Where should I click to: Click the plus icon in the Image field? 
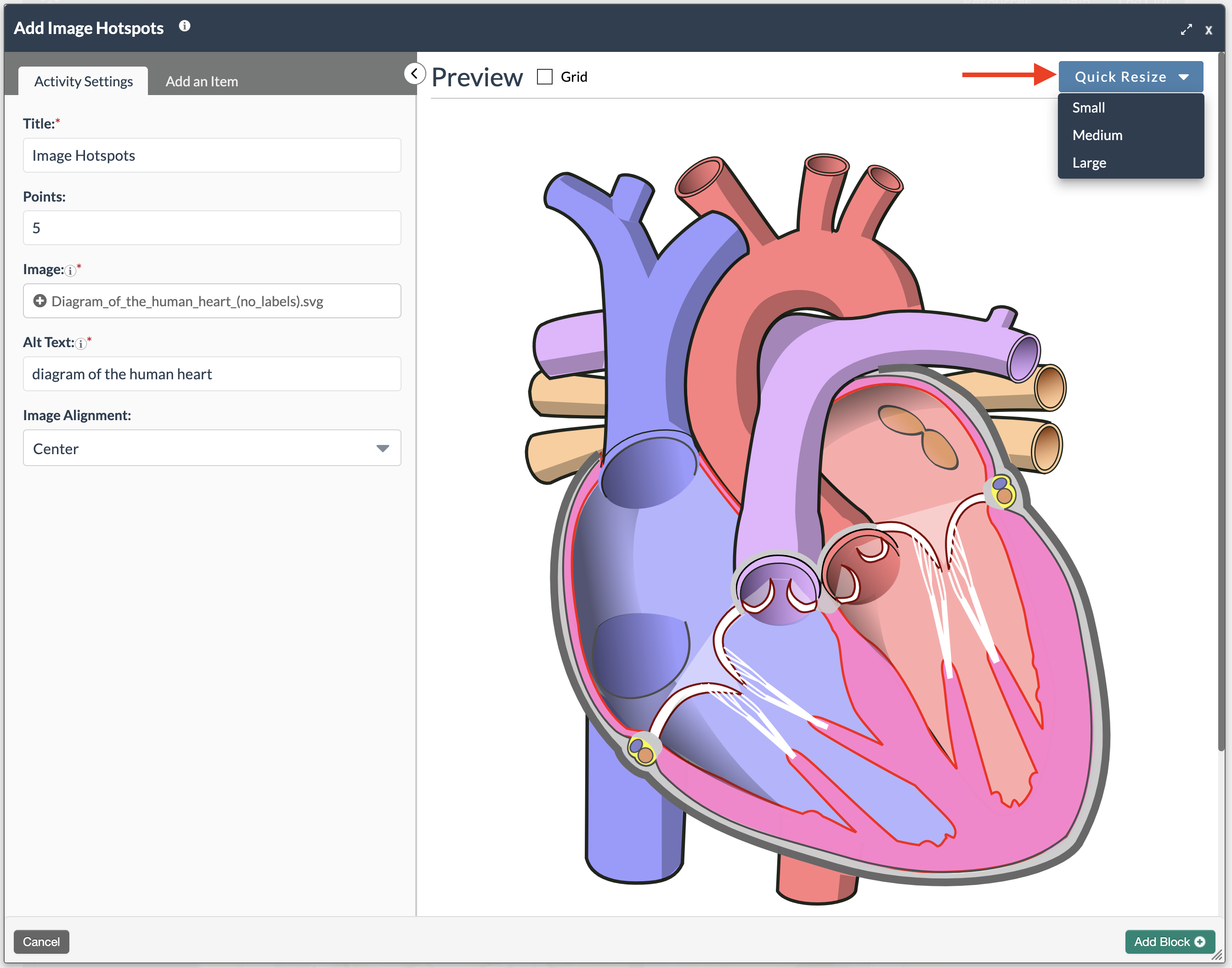(40, 301)
